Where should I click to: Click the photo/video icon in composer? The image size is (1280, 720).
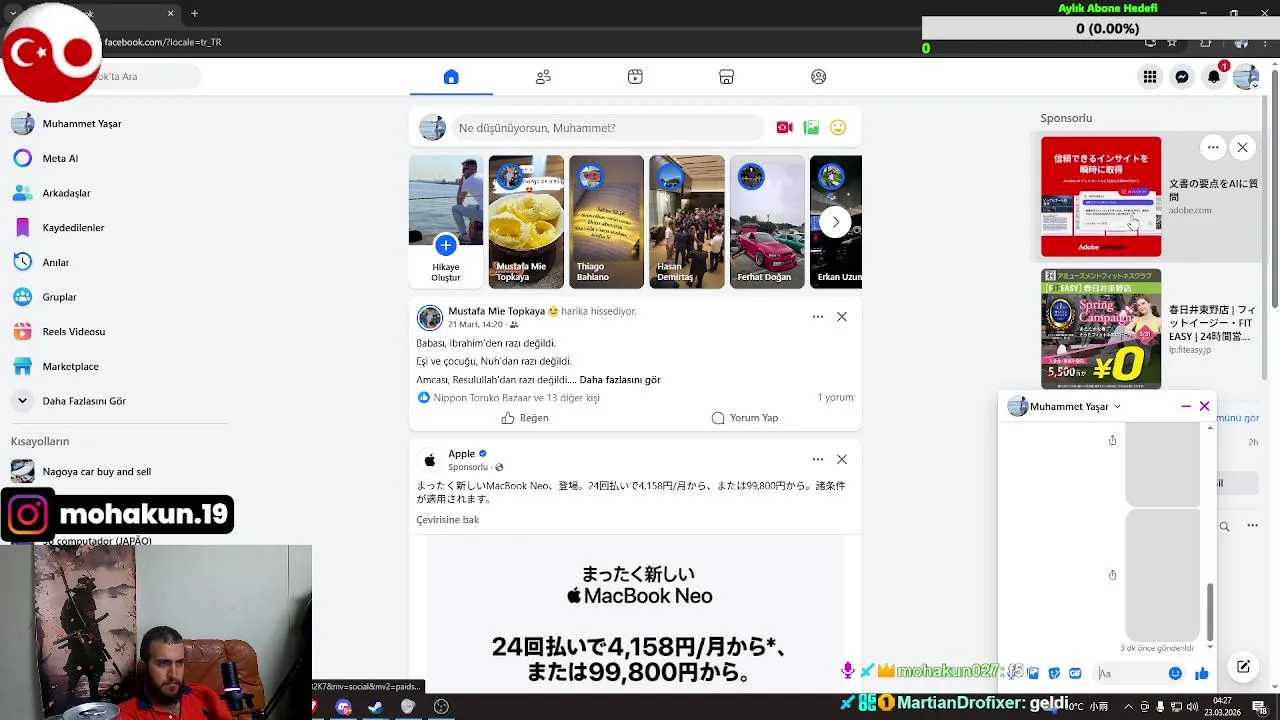coord(811,128)
